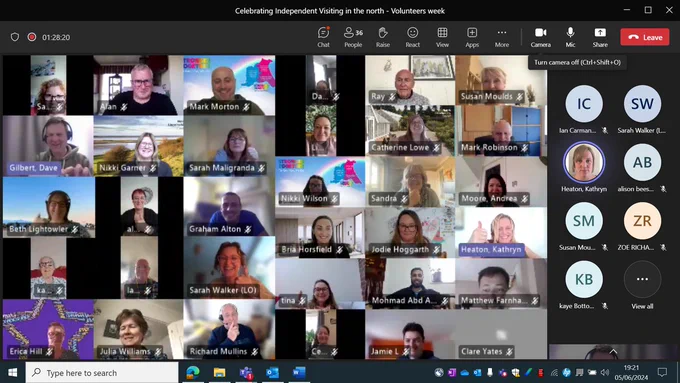This screenshot has width=680, height=383.
Task: Open Microsoft Edge from taskbar
Action: click(x=193, y=373)
